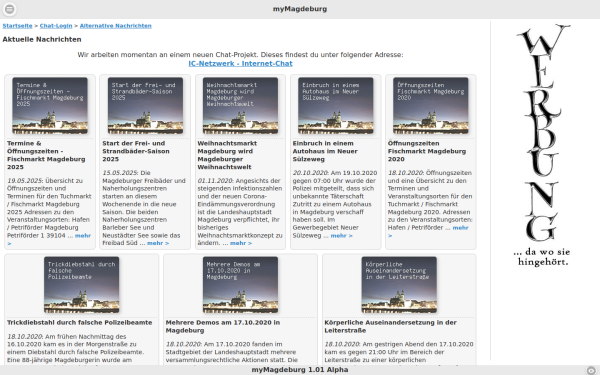Open the IC-Netzwerk - Internet-Chat link
Screen dimensions: 600x375
[x=240, y=64]
